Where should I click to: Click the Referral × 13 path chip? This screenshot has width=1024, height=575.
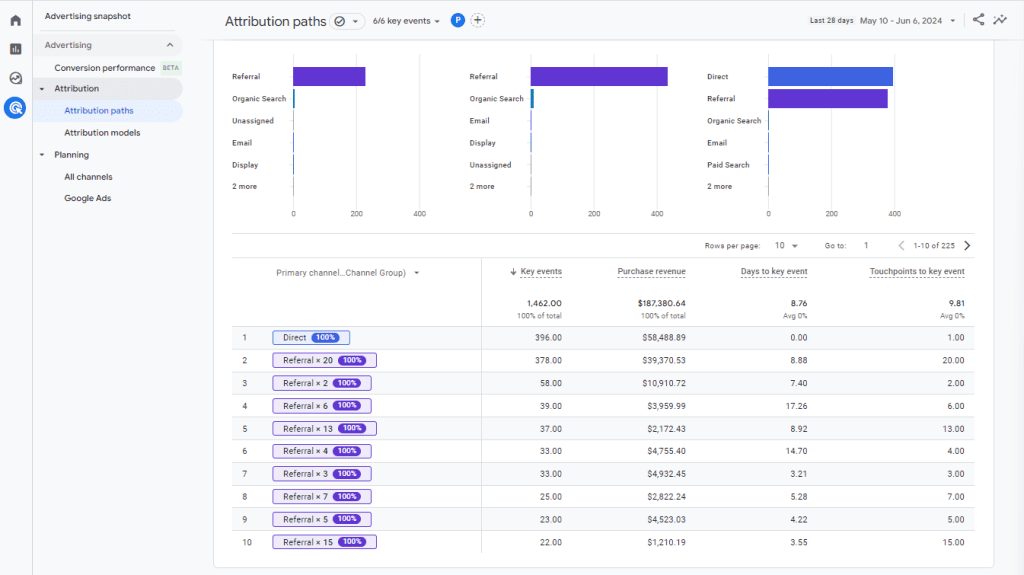[325, 429]
